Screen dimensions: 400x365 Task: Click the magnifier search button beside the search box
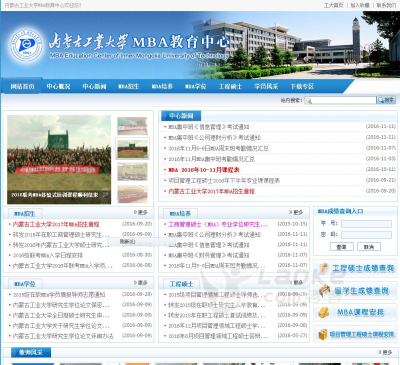click(386, 100)
